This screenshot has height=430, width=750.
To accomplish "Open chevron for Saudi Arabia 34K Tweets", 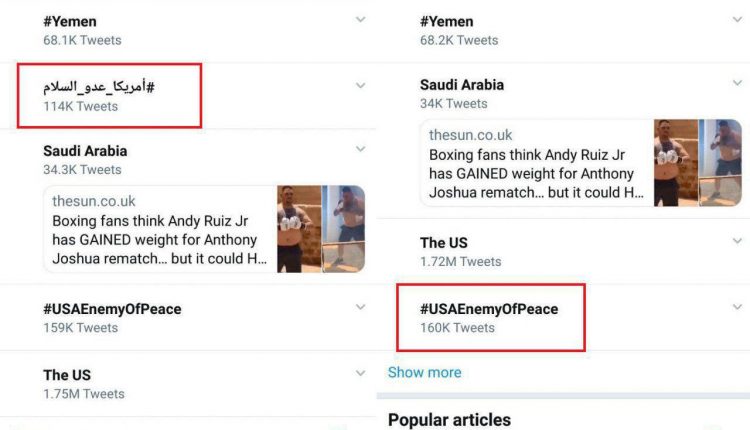I will tap(737, 84).
